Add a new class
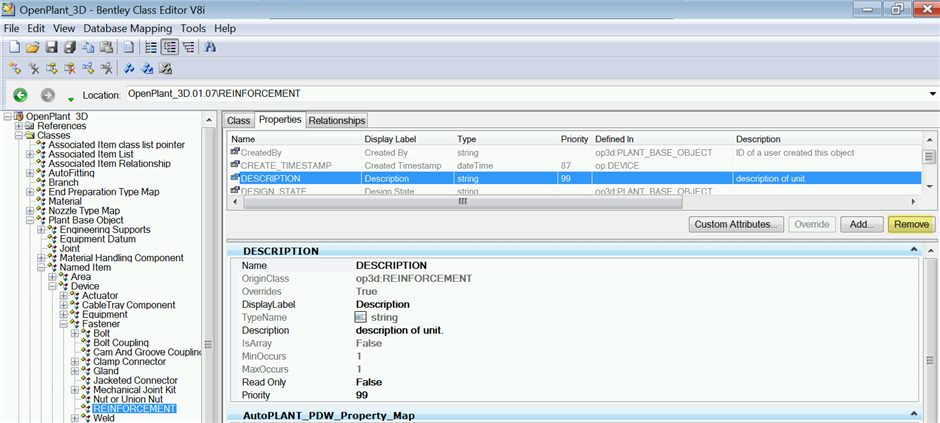The height and width of the screenshot is (423, 940). (15, 68)
